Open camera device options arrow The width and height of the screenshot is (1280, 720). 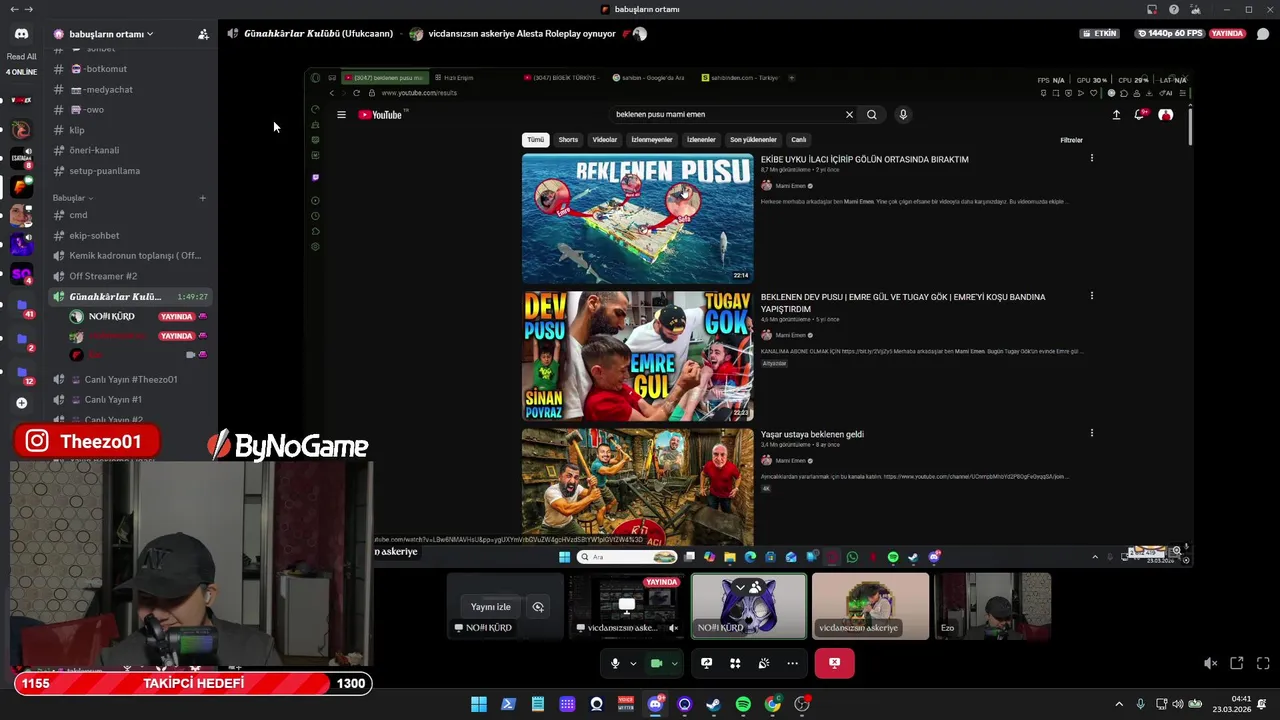coord(675,663)
